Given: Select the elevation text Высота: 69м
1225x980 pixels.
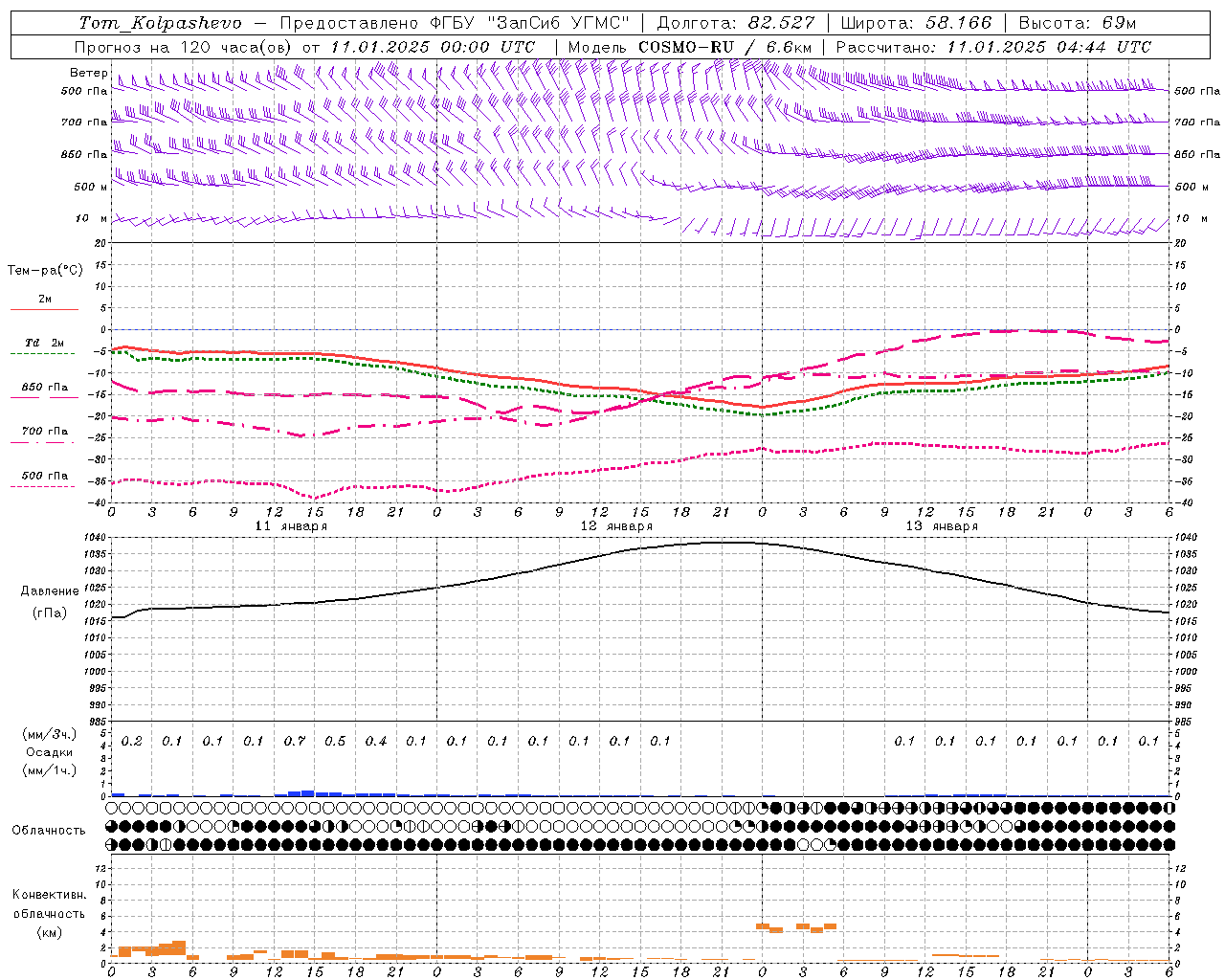Looking at the screenshot, I should 1077,23.
